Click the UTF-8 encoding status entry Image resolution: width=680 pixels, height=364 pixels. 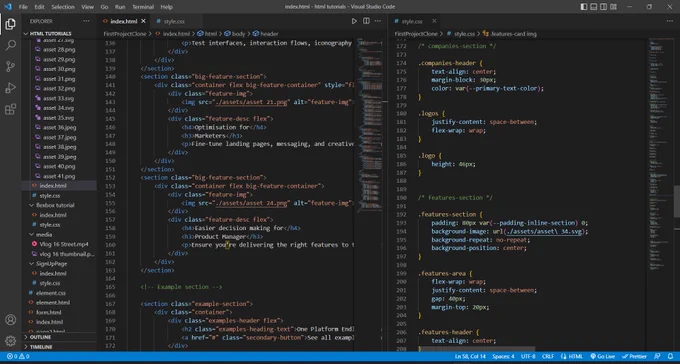pos(528,356)
